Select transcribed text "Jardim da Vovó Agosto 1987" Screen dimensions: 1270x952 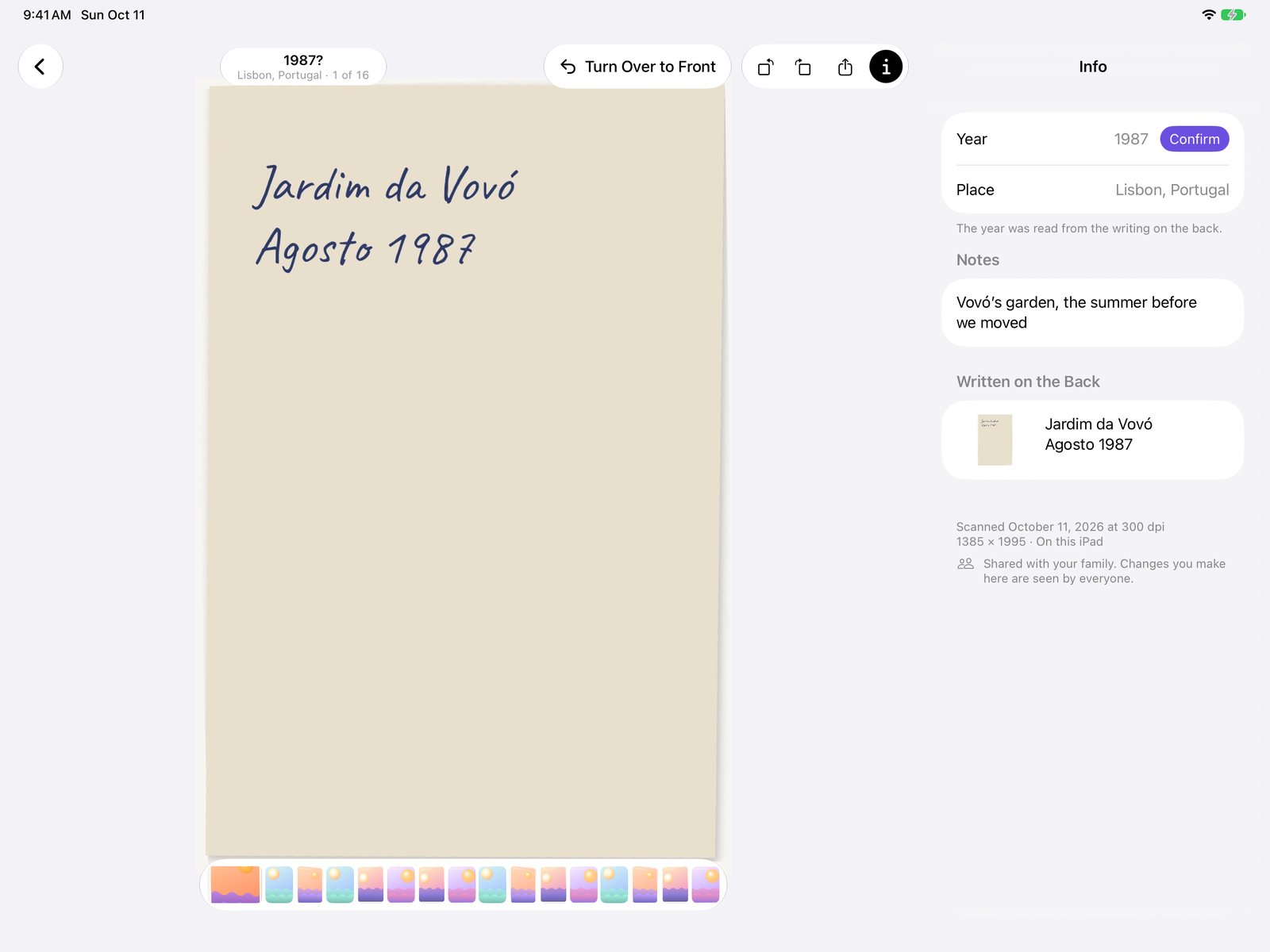pos(1099,435)
